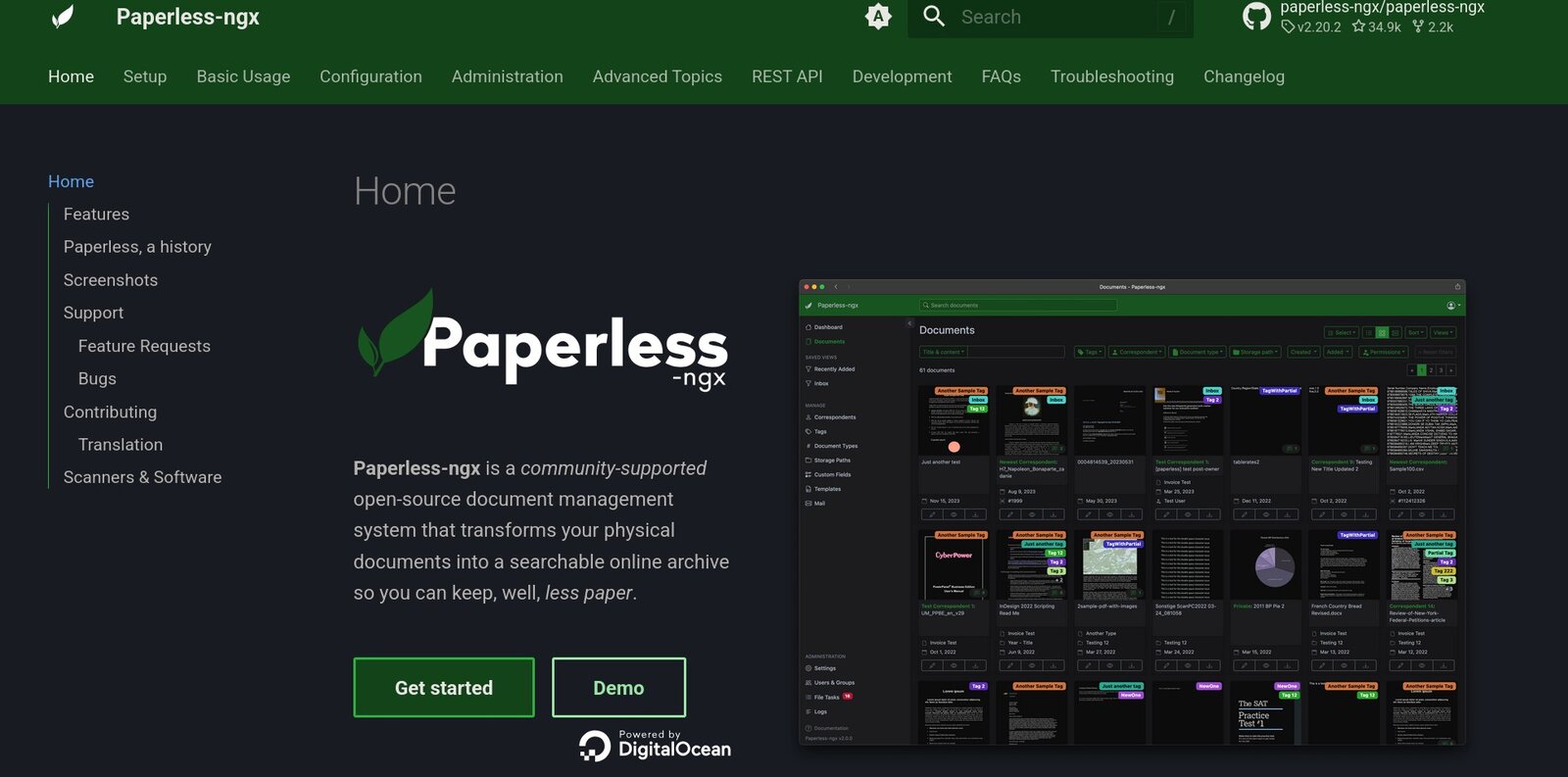Click the v2.20.2 version tag icon
The image size is (1568, 777).
click(x=1288, y=26)
